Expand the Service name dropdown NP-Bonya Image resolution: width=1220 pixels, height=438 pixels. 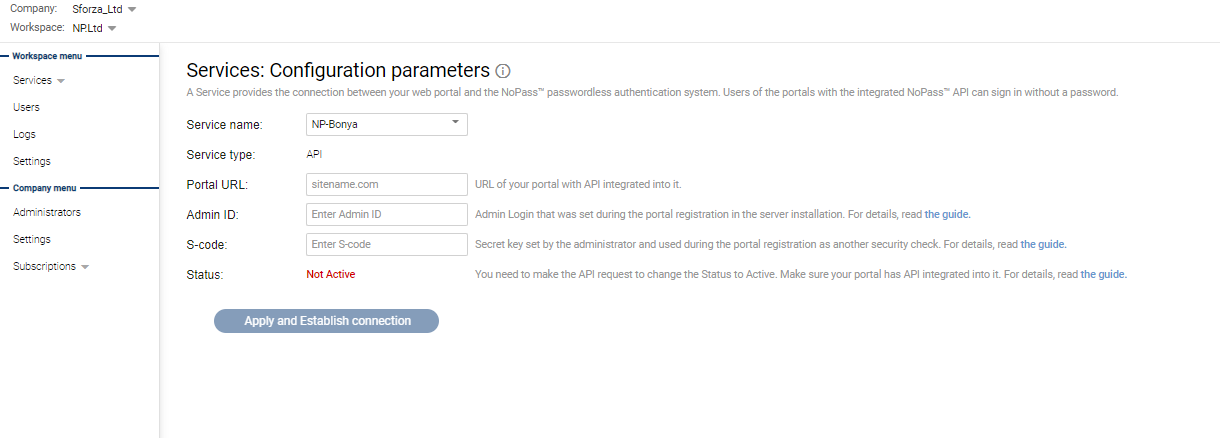[x=386, y=125]
